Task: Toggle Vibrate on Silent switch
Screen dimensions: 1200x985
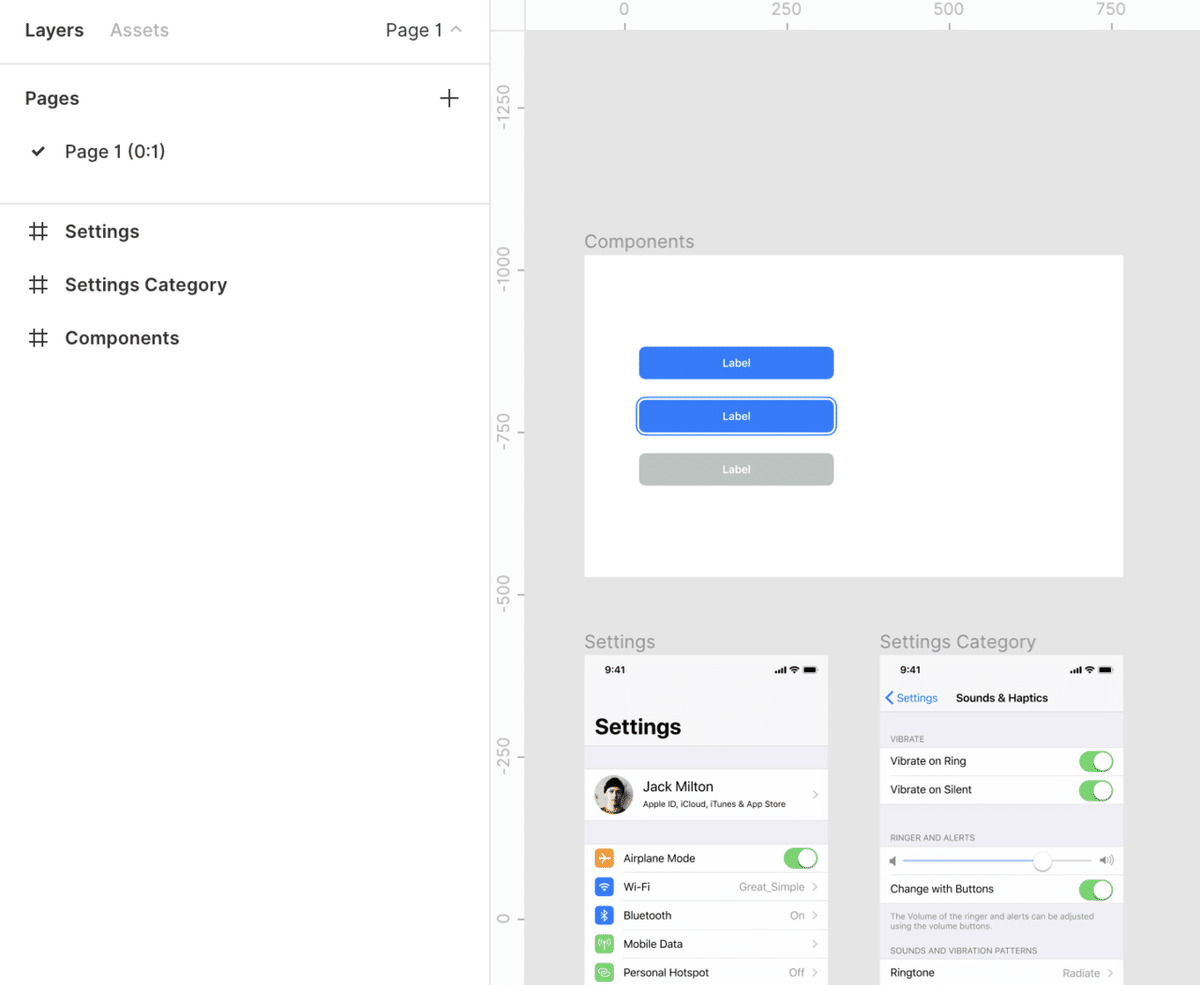Action: tap(1096, 790)
